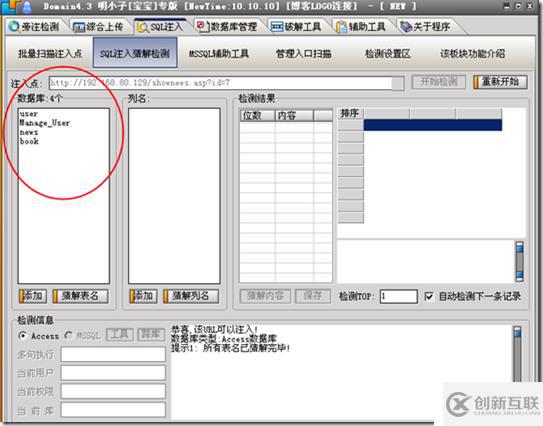Select Manage_User in the table list
The height and width of the screenshot is (426, 543).
tap(45, 123)
